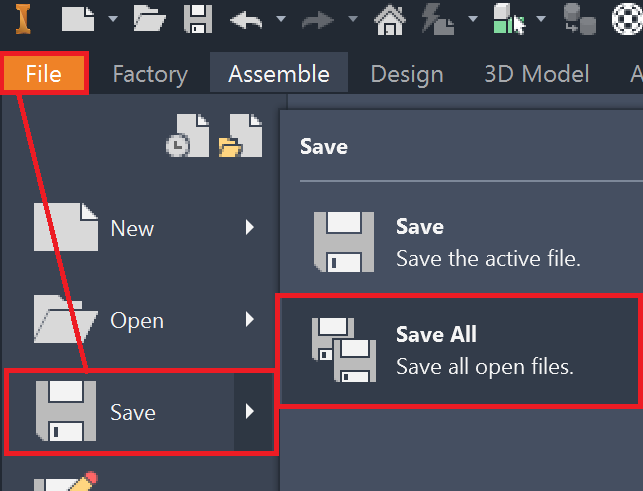This screenshot has width=643, height=491.
Task: Open dropdown arrow next to New file icon
Action: point(112,18)
